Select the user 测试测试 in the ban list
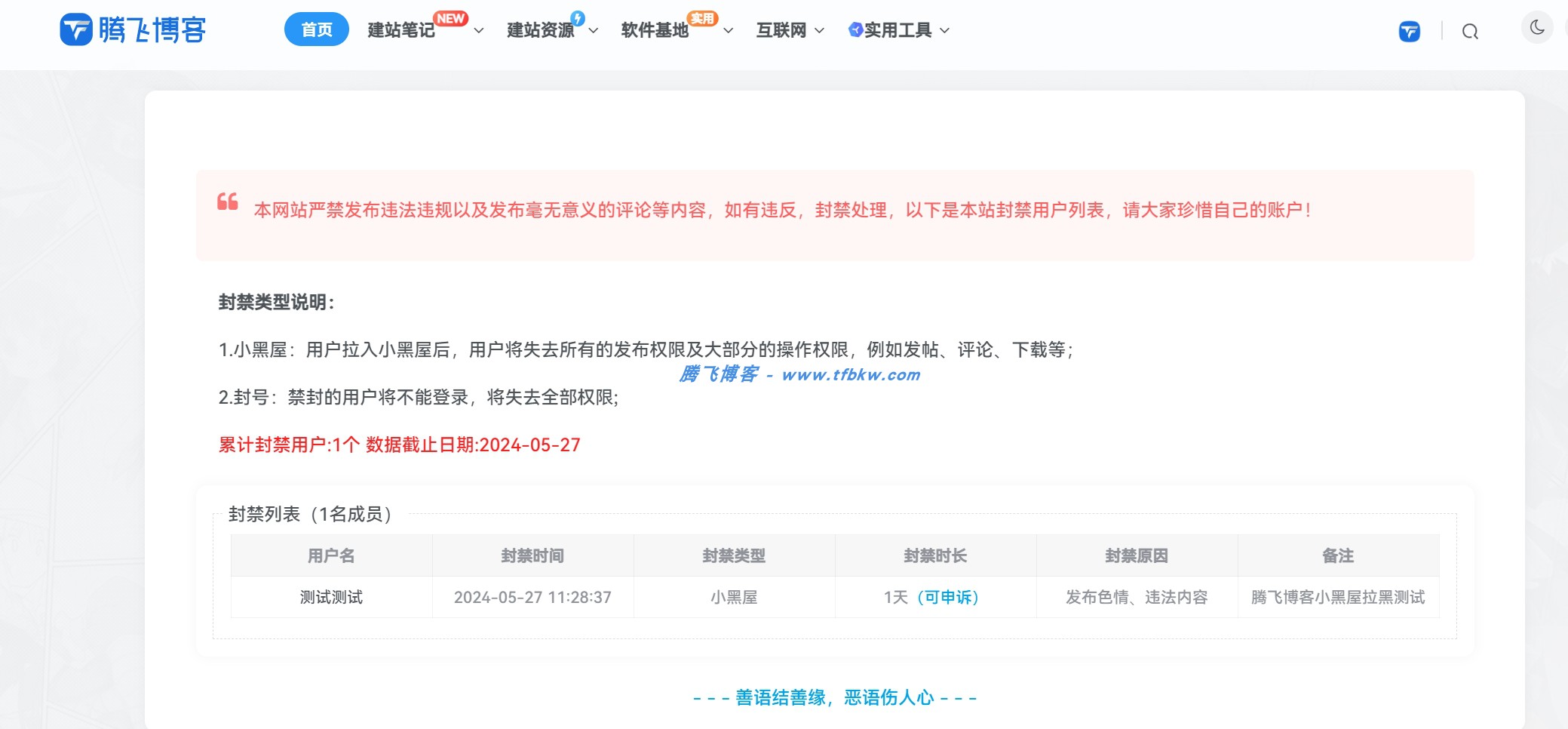The image size is (1568, 729). tap(330, 597)
